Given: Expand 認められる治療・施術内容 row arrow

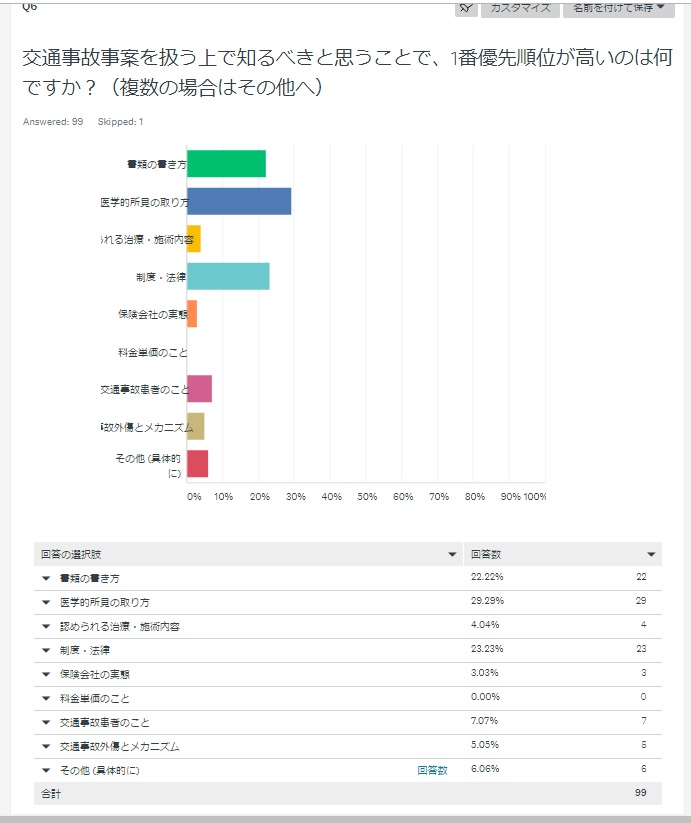Looking at the screenshot, I should tap(46, 627).
